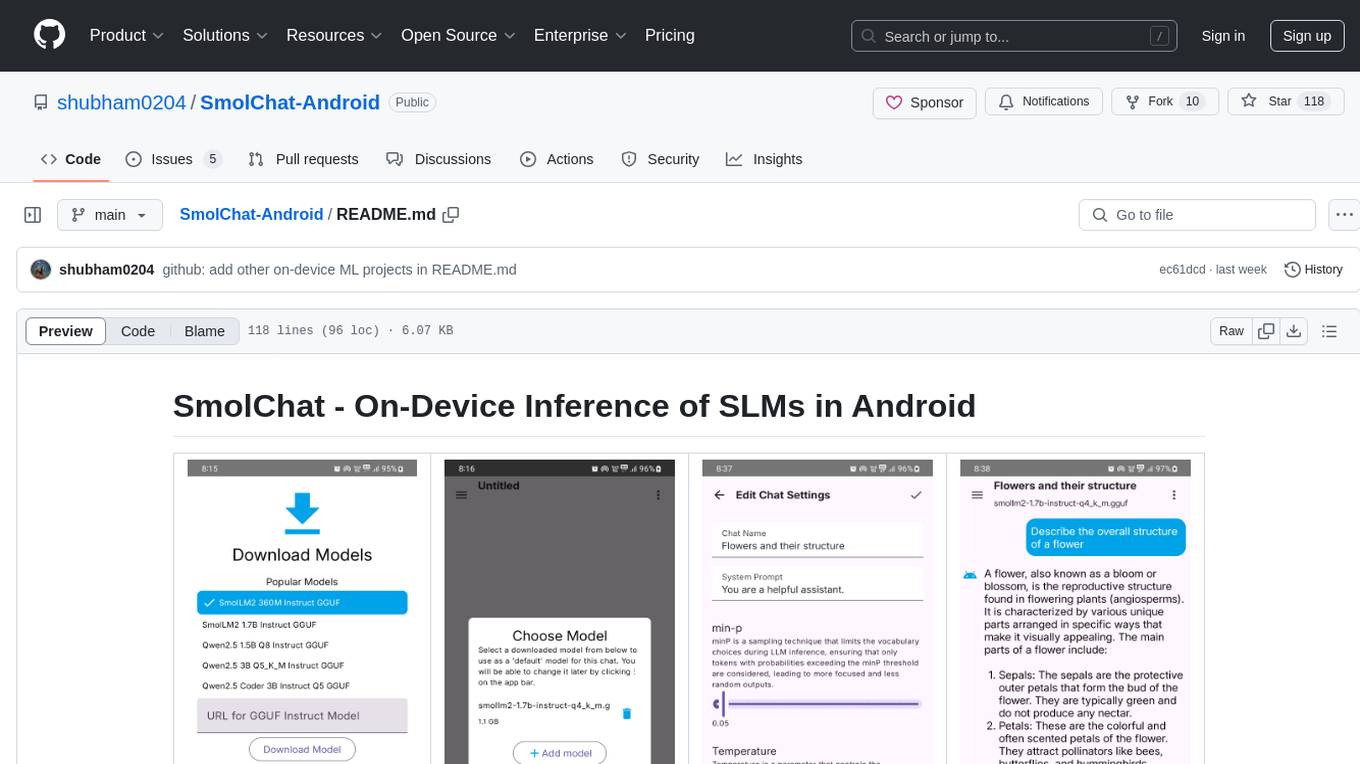The width and height of the screenshot is (1360, 764).
Task: Click the Issues count badge 5
Action: click(x=212, y=159)
